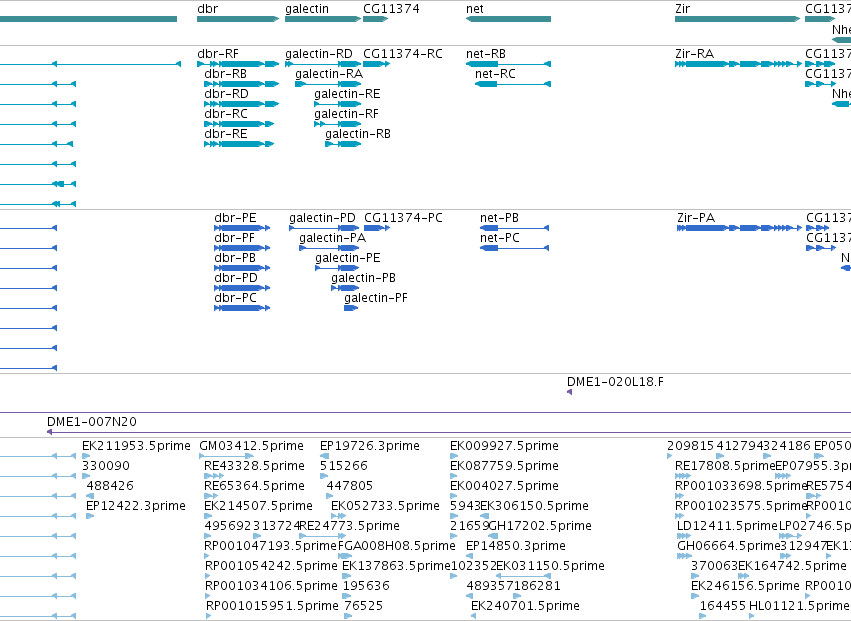This screenshot has height=621, width=851.
Task: Click the CG11374 gene label
Action: click(391, 9)
